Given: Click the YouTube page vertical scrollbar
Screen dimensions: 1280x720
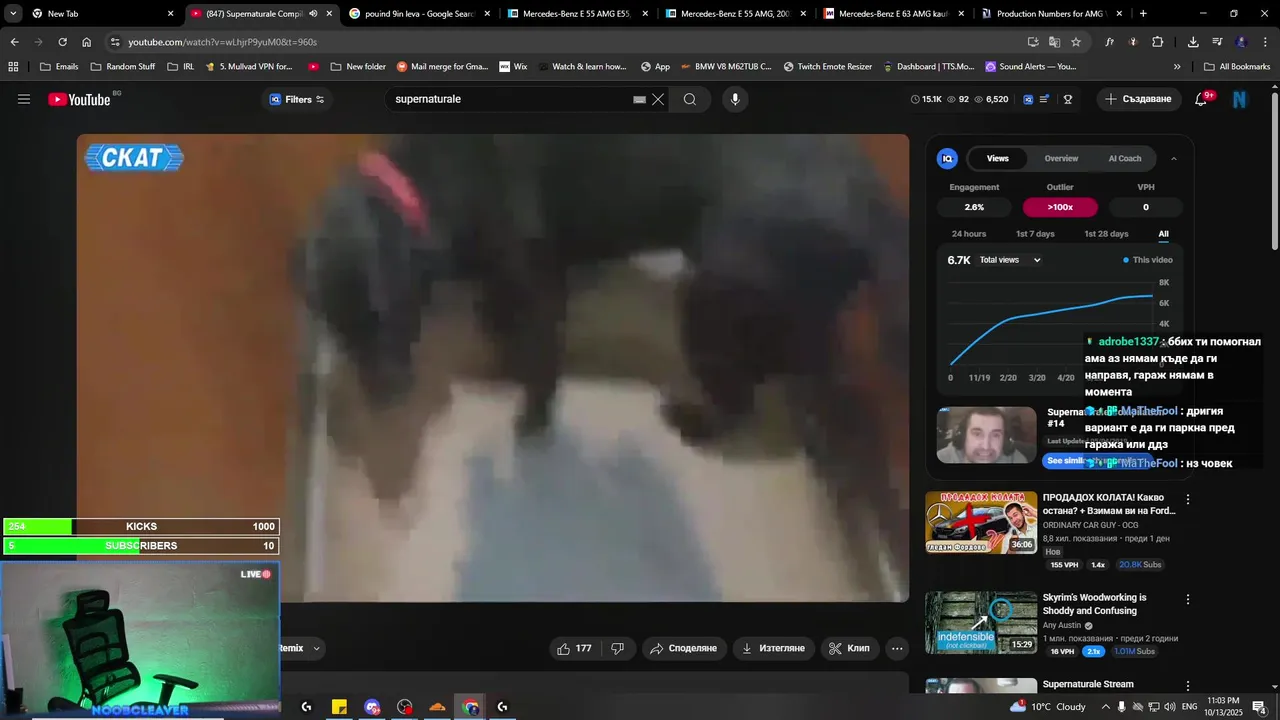Looking at the screenshot, I should pos(1274,170).
